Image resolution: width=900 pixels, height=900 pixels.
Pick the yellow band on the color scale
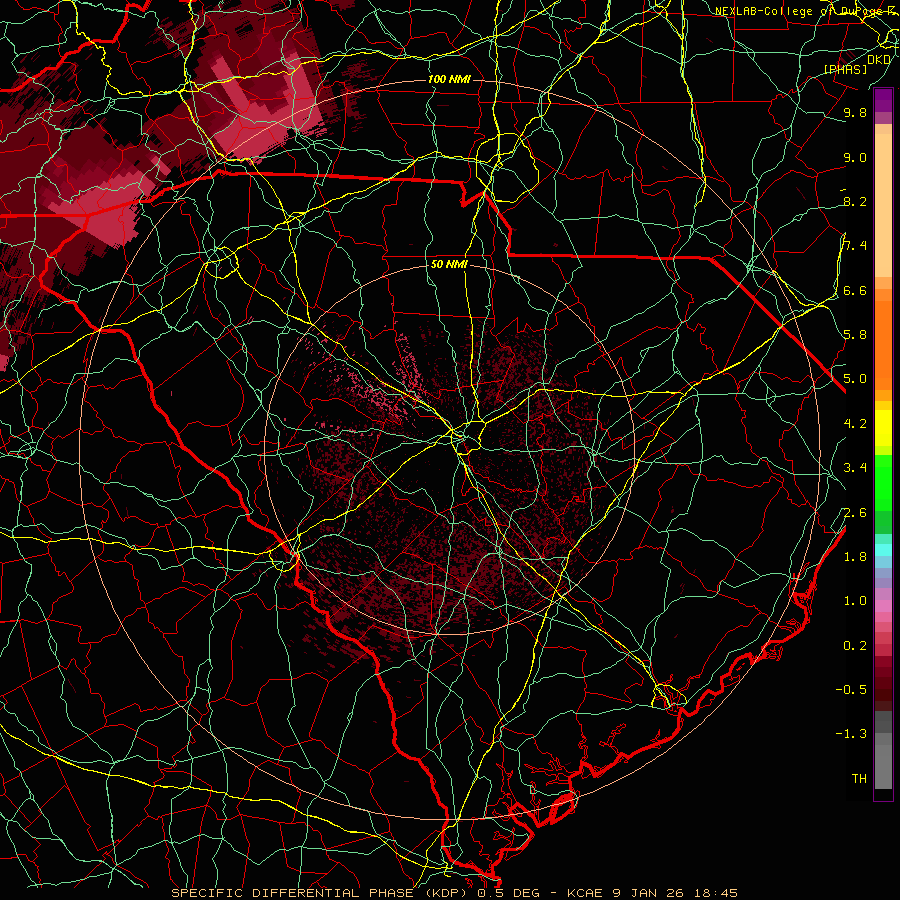883,428
